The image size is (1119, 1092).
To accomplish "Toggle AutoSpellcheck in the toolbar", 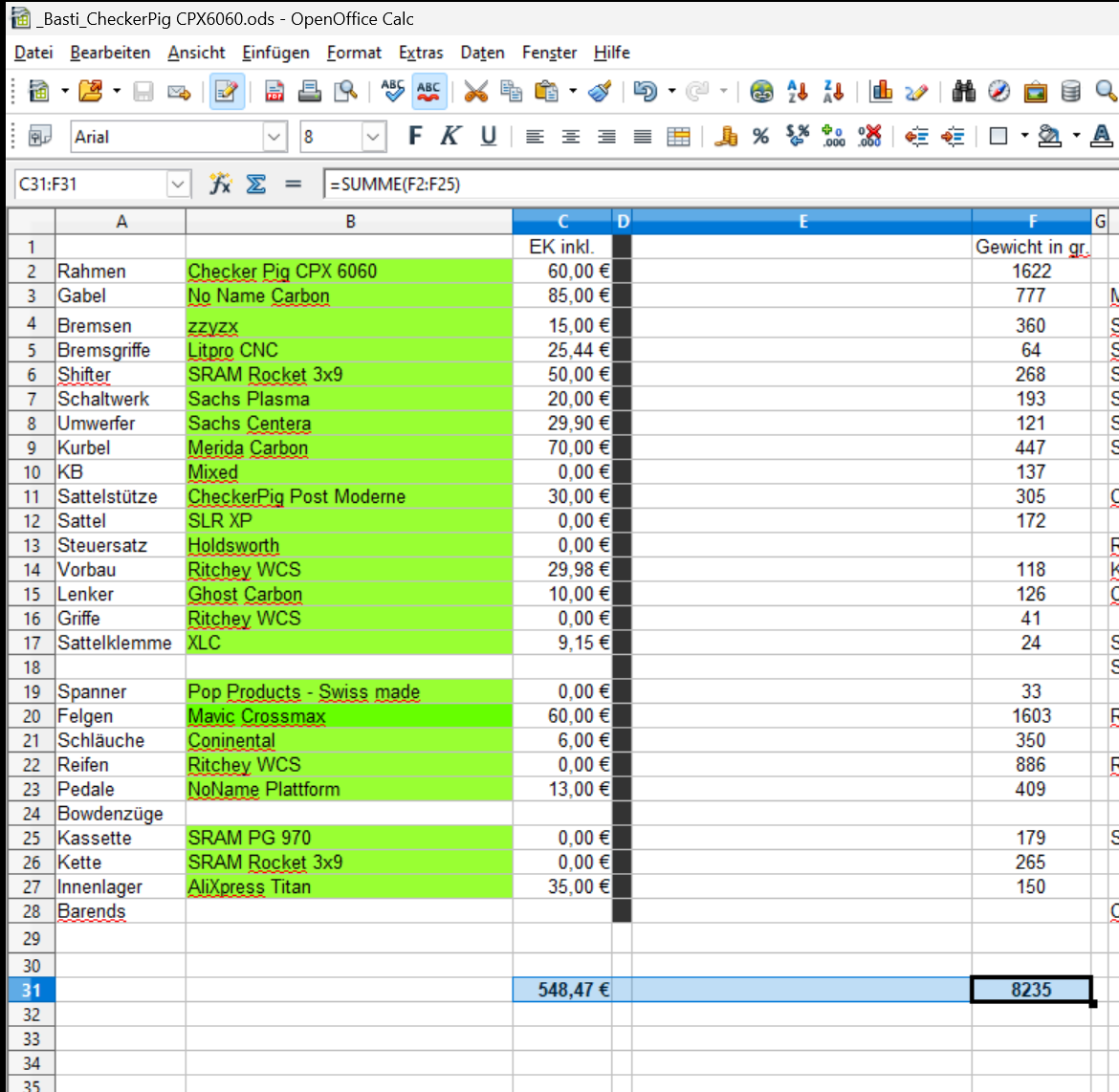I will click(428, 92).
